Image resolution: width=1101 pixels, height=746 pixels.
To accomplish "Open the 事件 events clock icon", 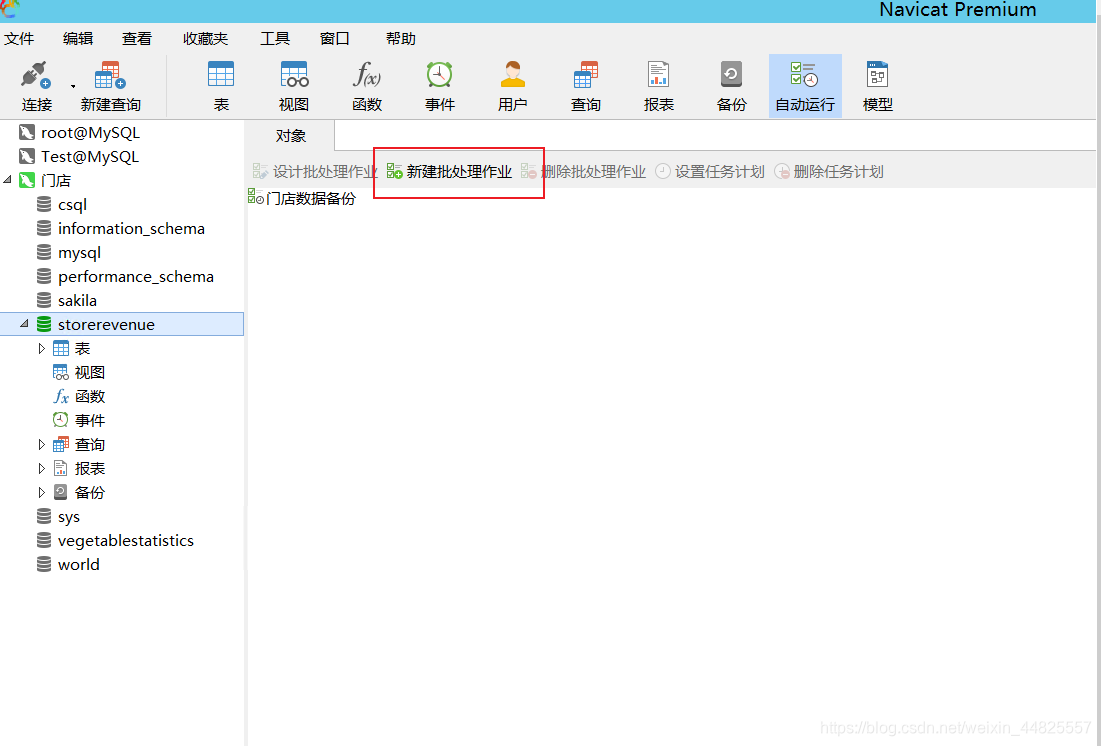I will point(440,74).
